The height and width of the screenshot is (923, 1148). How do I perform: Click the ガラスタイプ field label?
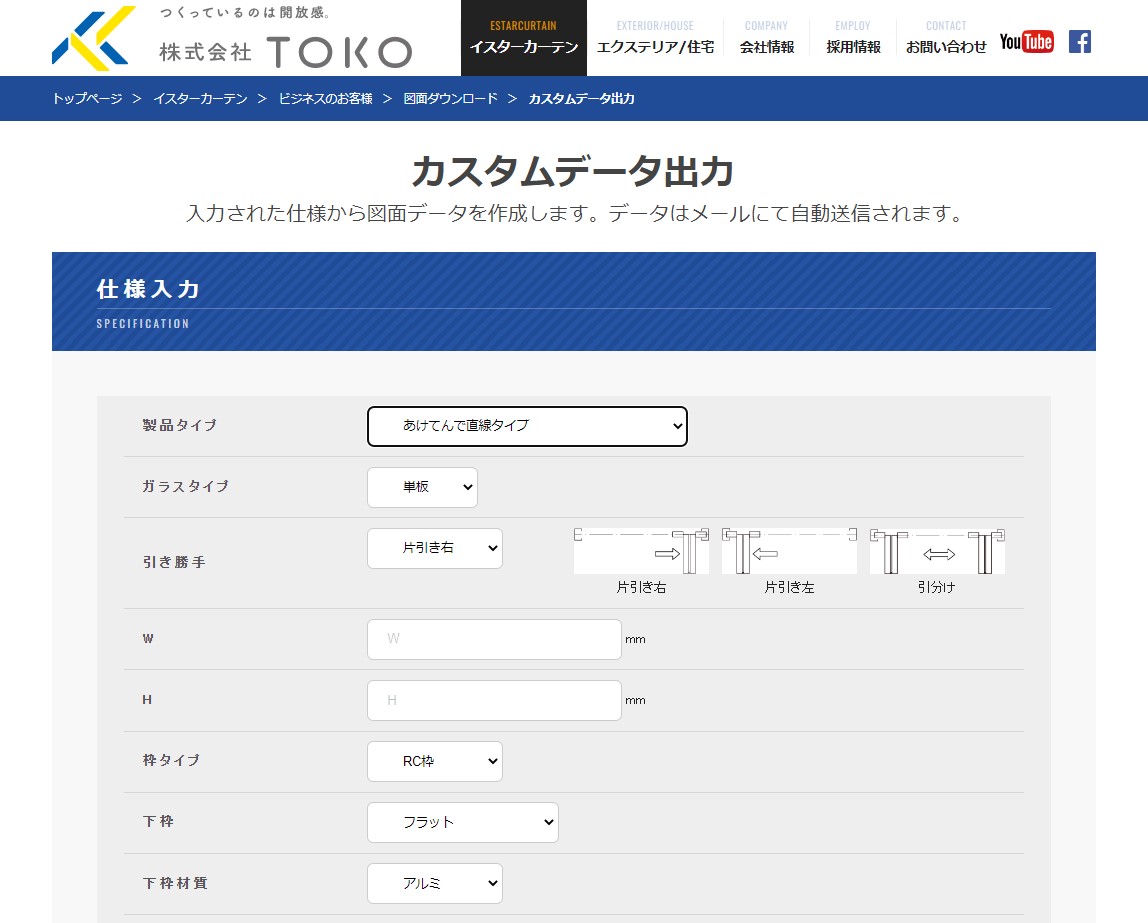coord(186,486)
